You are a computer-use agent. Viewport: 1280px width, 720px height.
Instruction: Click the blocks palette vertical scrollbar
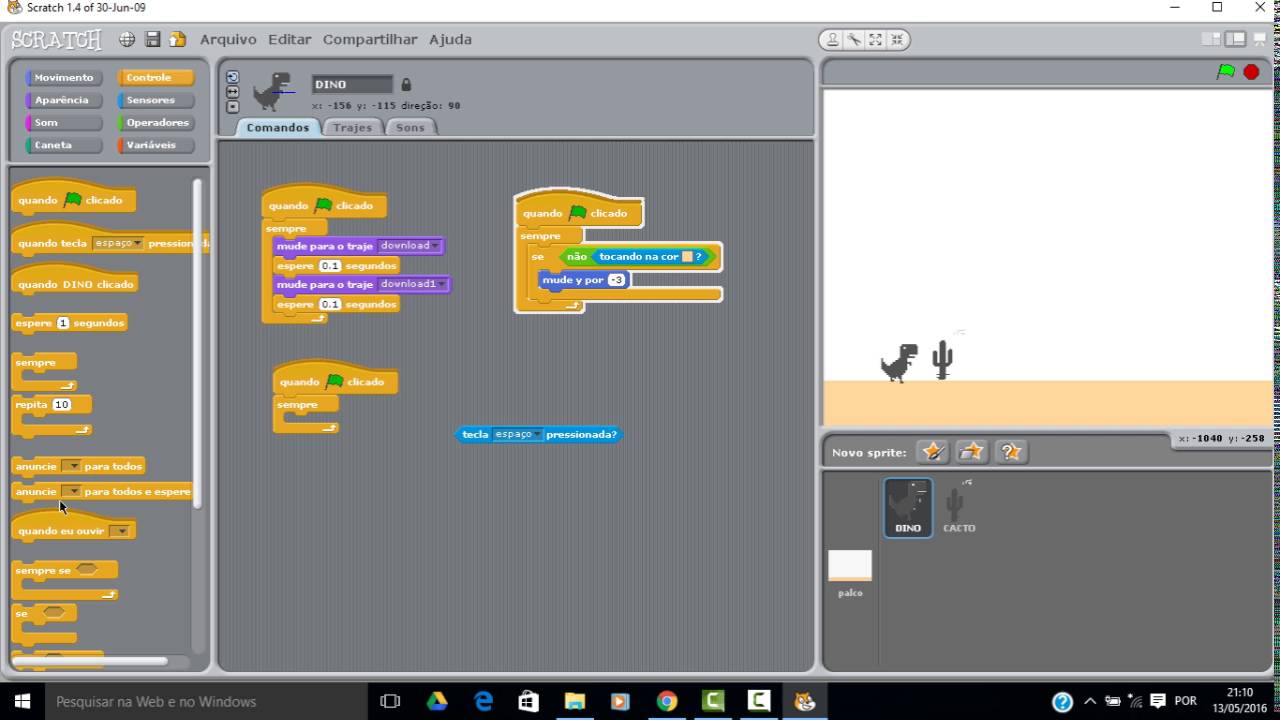click(197, 342)
